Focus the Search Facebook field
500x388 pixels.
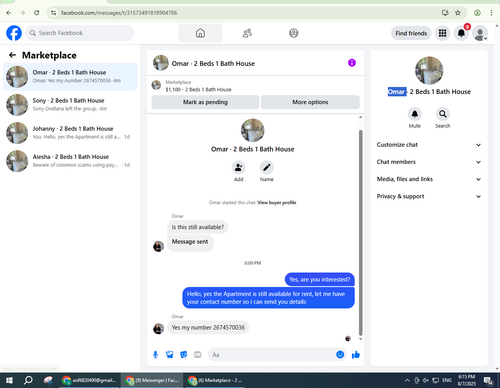80,33
